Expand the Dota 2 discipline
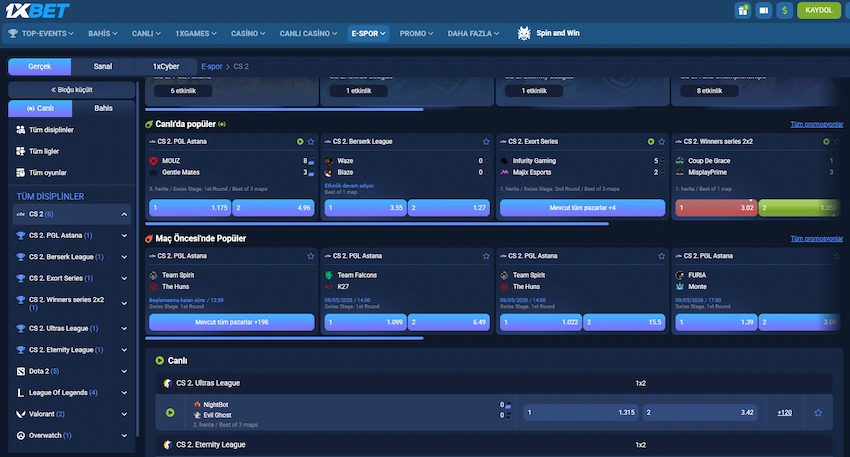Screen dimensions: 850x457 point(124,371)
